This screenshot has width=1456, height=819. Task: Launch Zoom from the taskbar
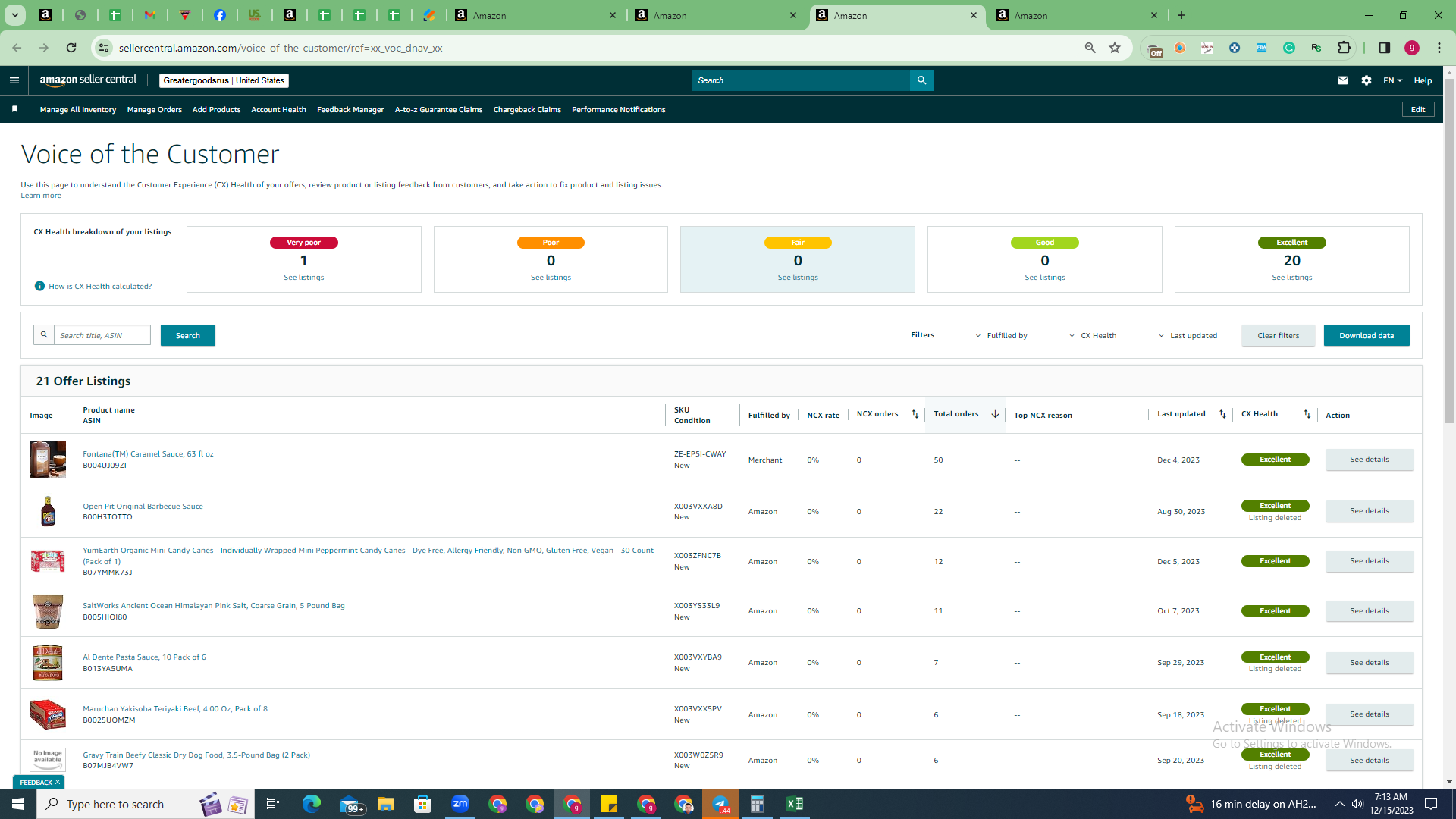460,804
